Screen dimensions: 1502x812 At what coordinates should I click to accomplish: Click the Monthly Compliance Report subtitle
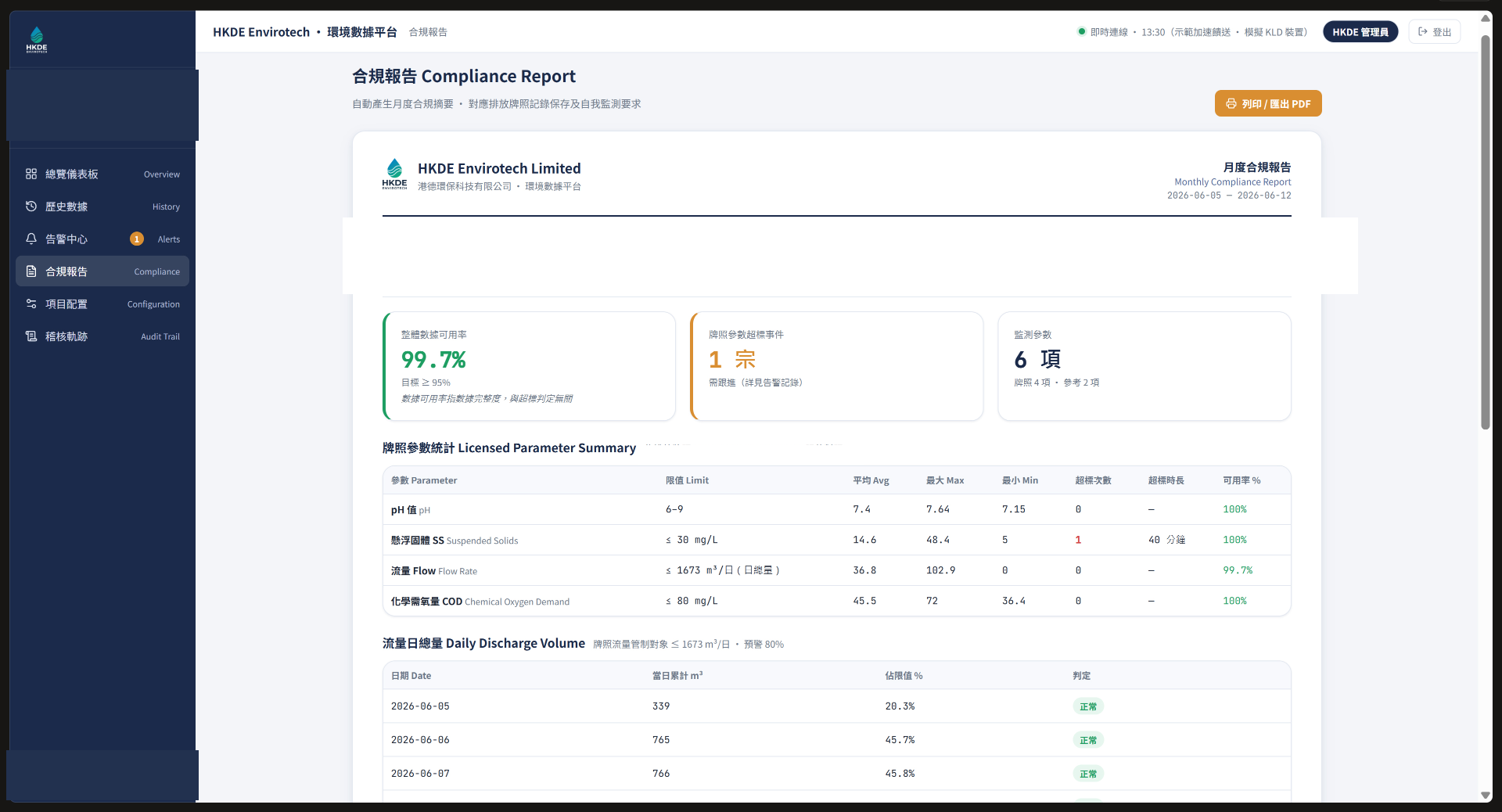click(x=1233, y=181)
